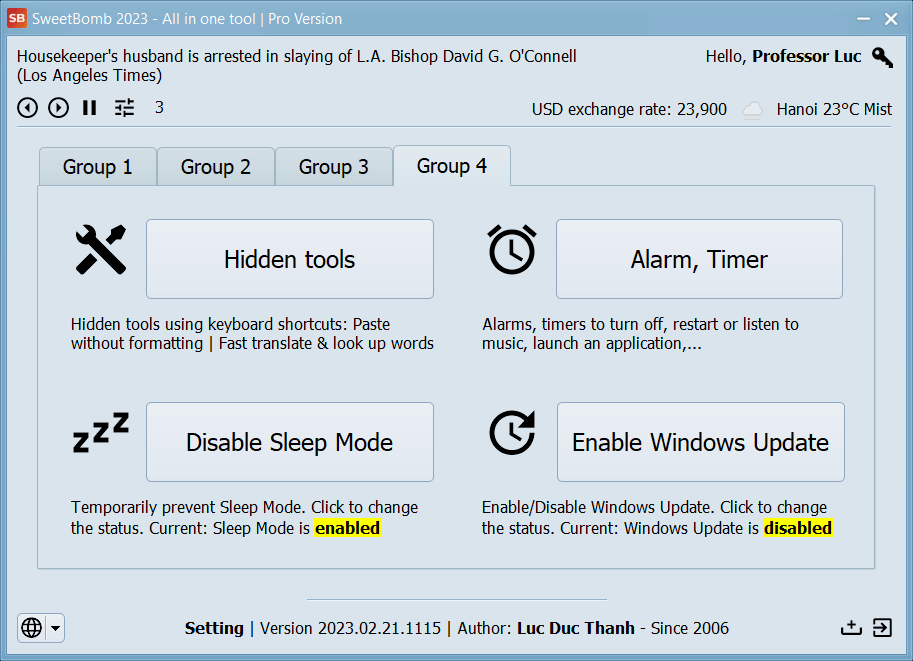This screenshot has height=661, width=913.
Task: Click the Windows Update clock icon
Action: coord(512,433)
